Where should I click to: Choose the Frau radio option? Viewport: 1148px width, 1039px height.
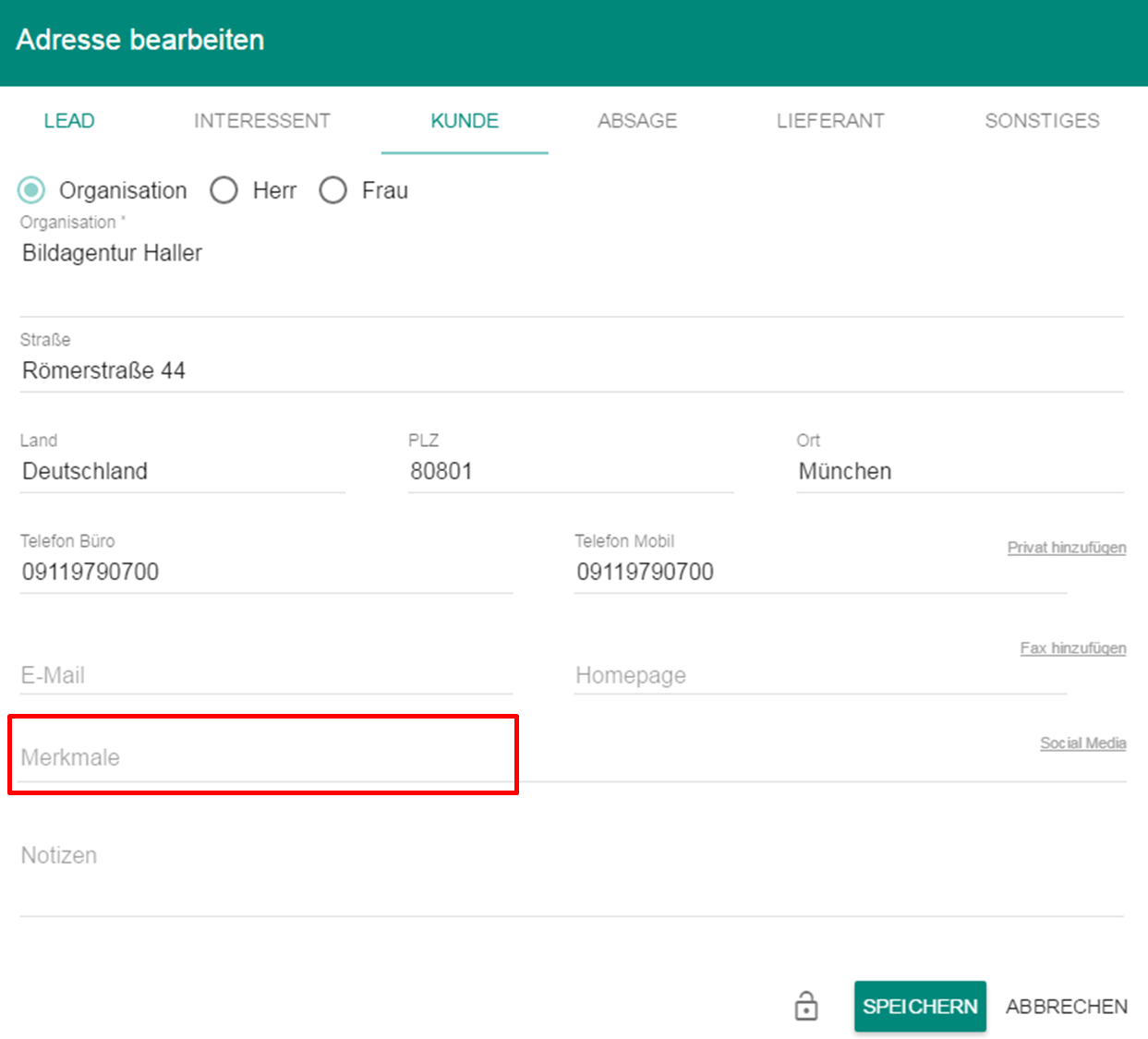pyautogui.click(x=332, y=190)
